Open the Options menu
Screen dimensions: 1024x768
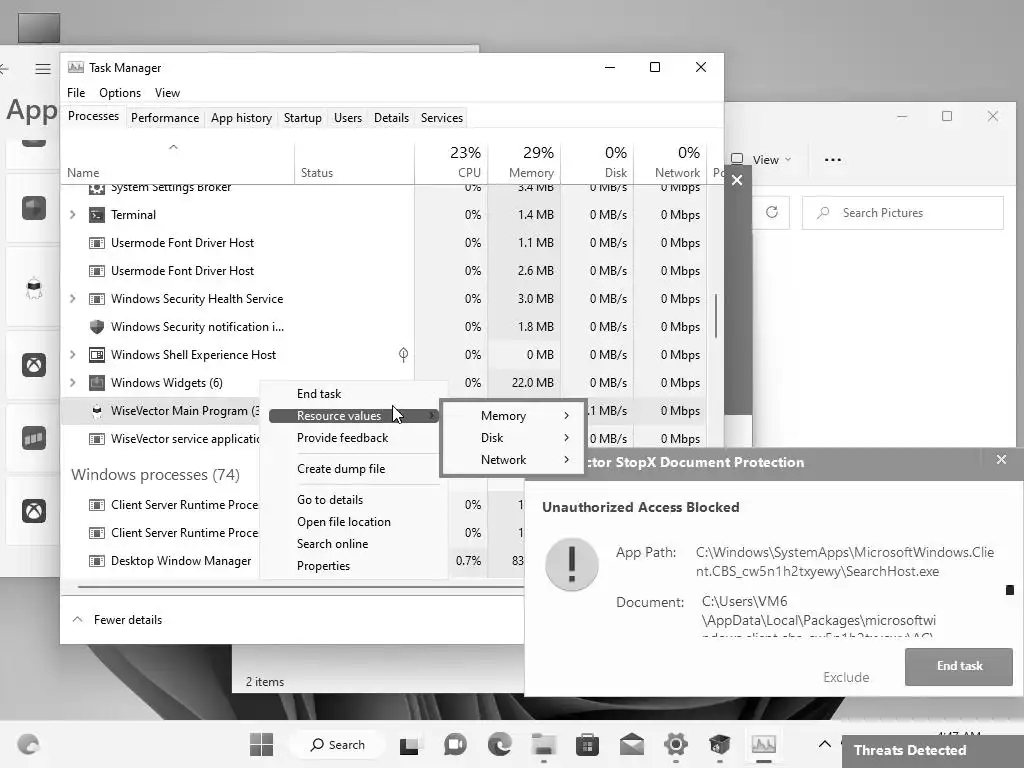point(120,93)
